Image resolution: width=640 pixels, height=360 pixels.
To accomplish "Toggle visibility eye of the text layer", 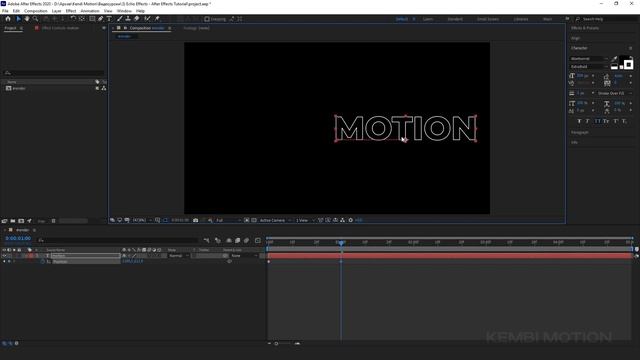I will 4,256.
